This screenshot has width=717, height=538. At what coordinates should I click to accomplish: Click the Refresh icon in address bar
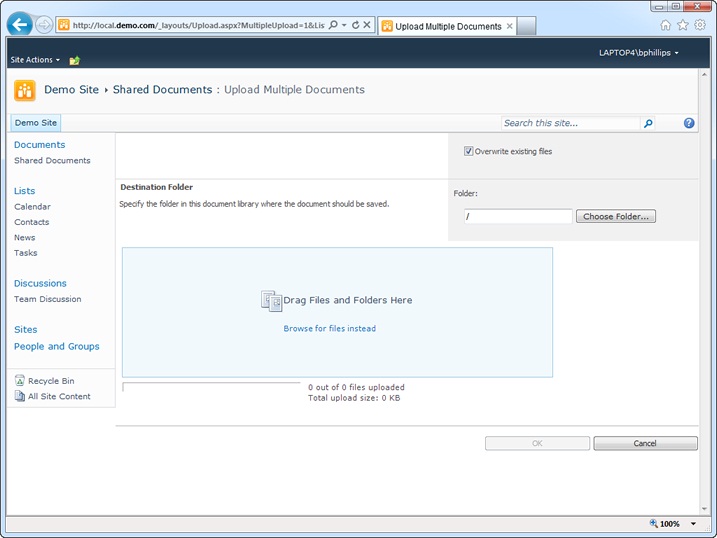point(356,25)
